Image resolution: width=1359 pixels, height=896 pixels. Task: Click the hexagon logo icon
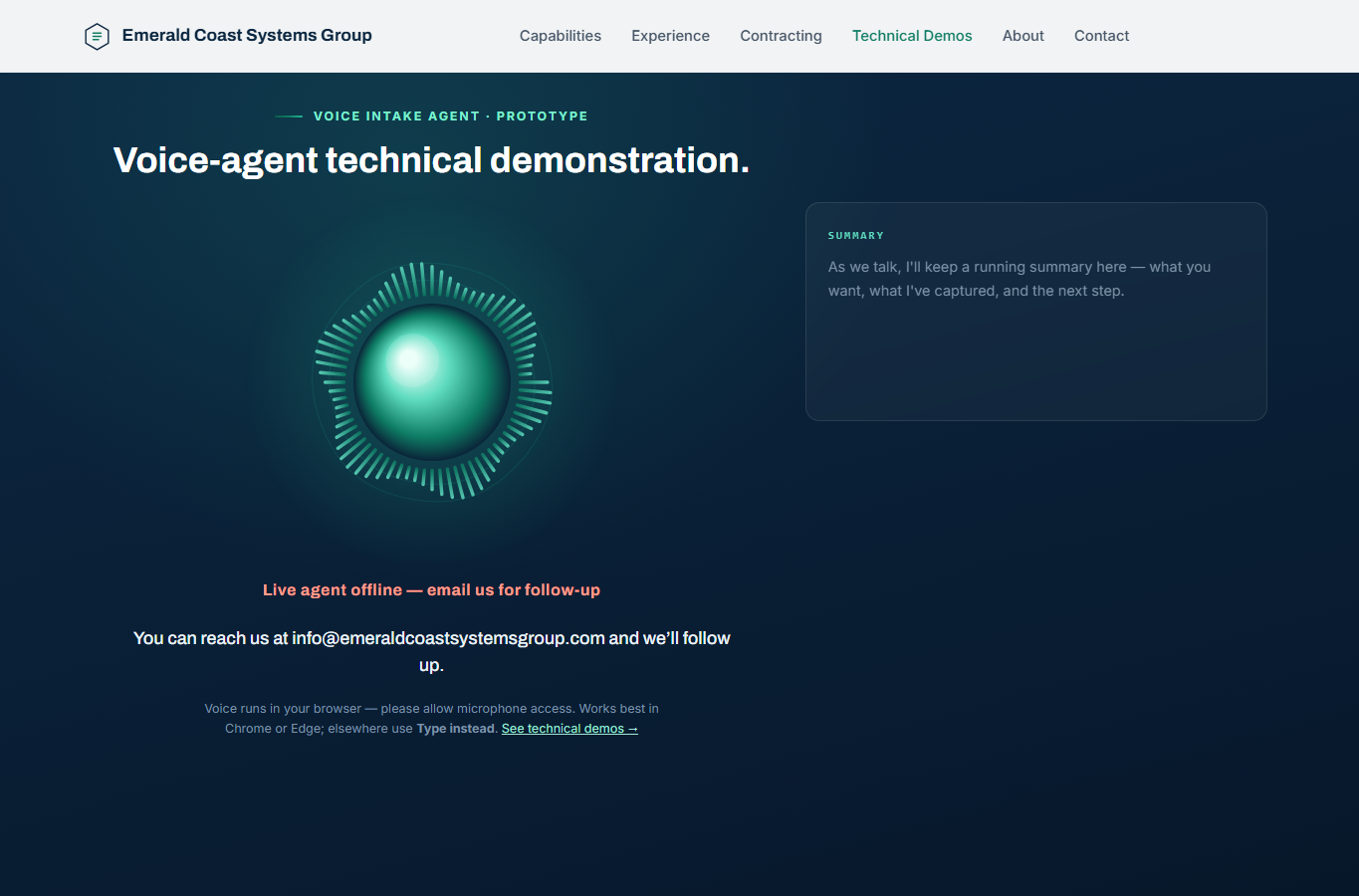97,37
